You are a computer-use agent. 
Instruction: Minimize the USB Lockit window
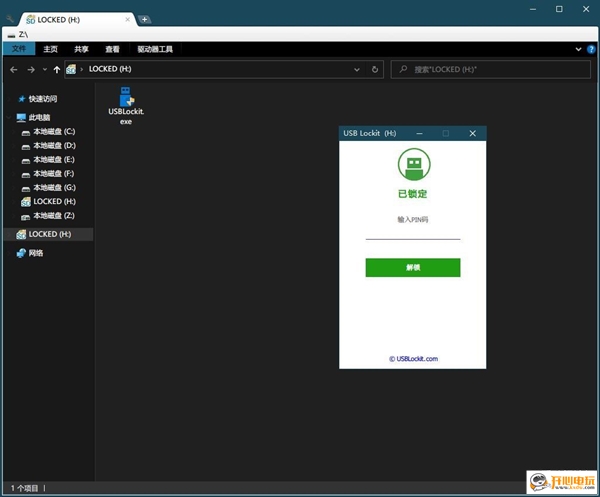[419, 134]
